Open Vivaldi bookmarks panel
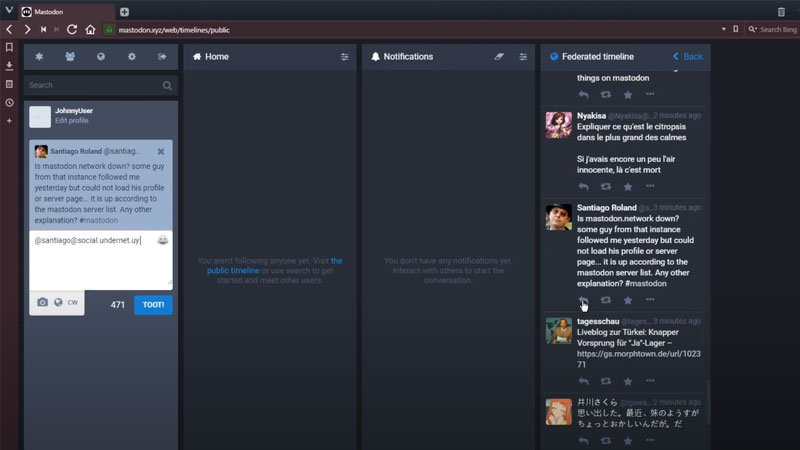The image size is (800, 450). tap(9, 47)
